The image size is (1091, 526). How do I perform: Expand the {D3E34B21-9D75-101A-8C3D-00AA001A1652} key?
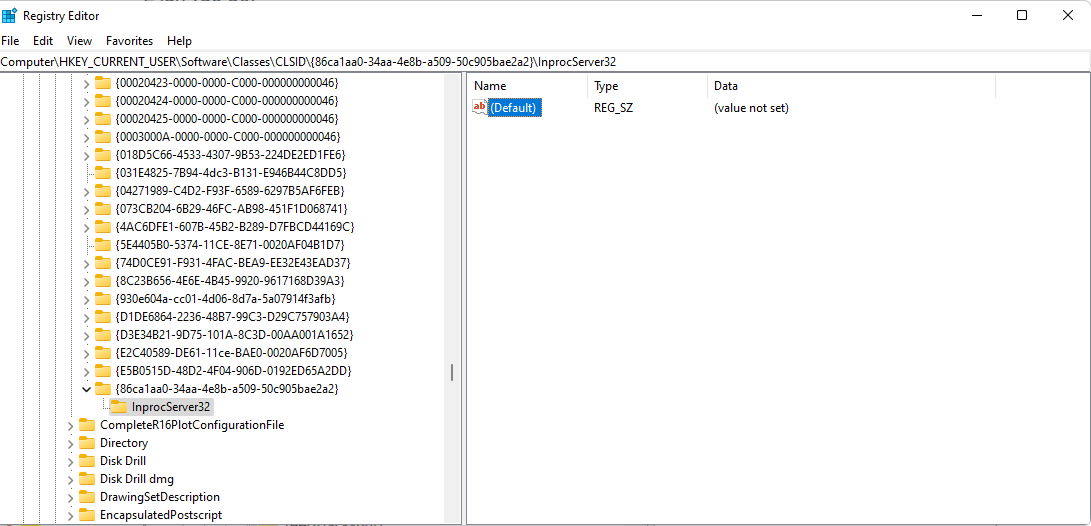[86, 335]
